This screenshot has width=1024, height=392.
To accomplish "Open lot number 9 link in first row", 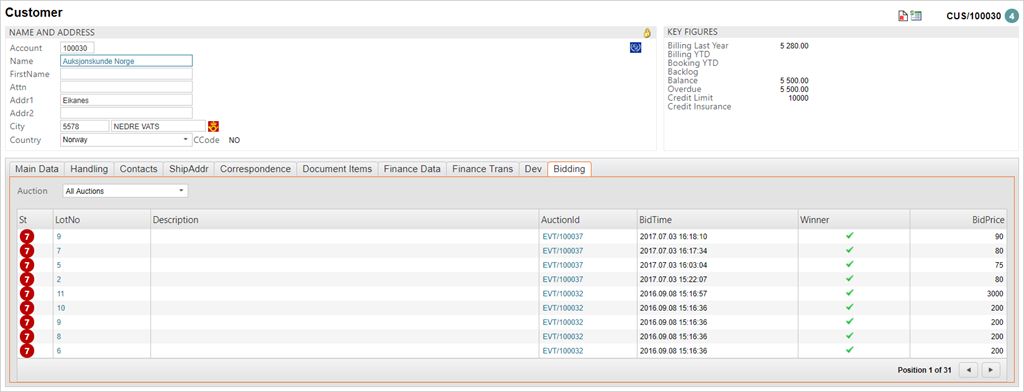I will pyautogui.click(x=59, y=237).
